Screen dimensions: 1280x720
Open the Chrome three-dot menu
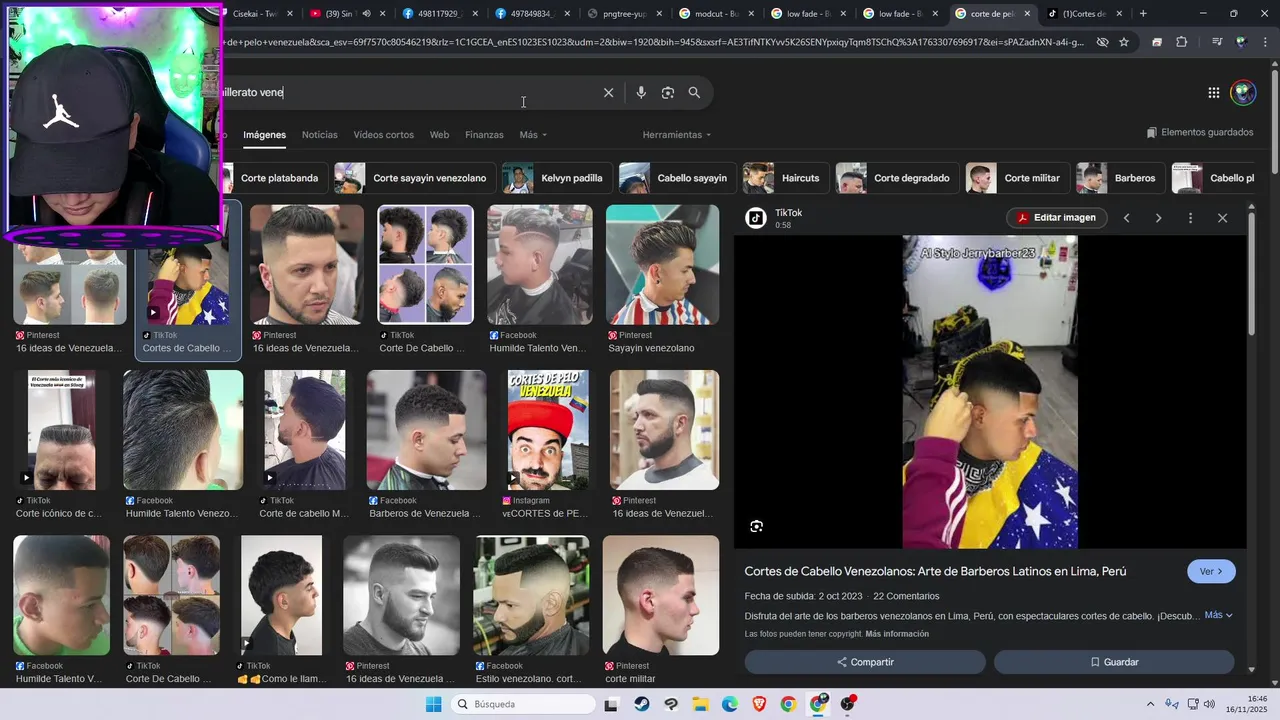pos(1265,42)
